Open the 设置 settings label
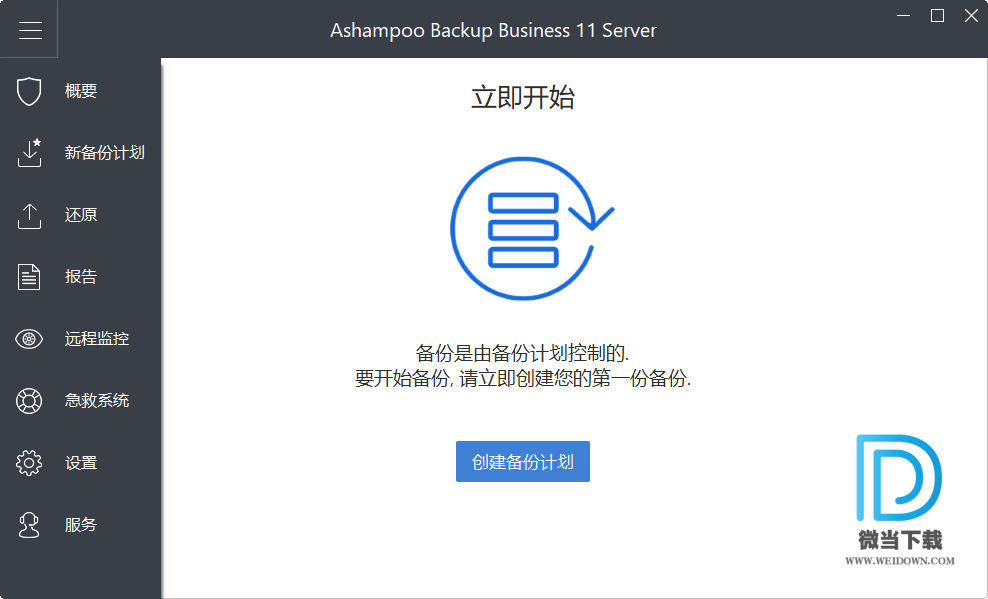The height and width of the screenshot is (599, 988). point(81,463)
